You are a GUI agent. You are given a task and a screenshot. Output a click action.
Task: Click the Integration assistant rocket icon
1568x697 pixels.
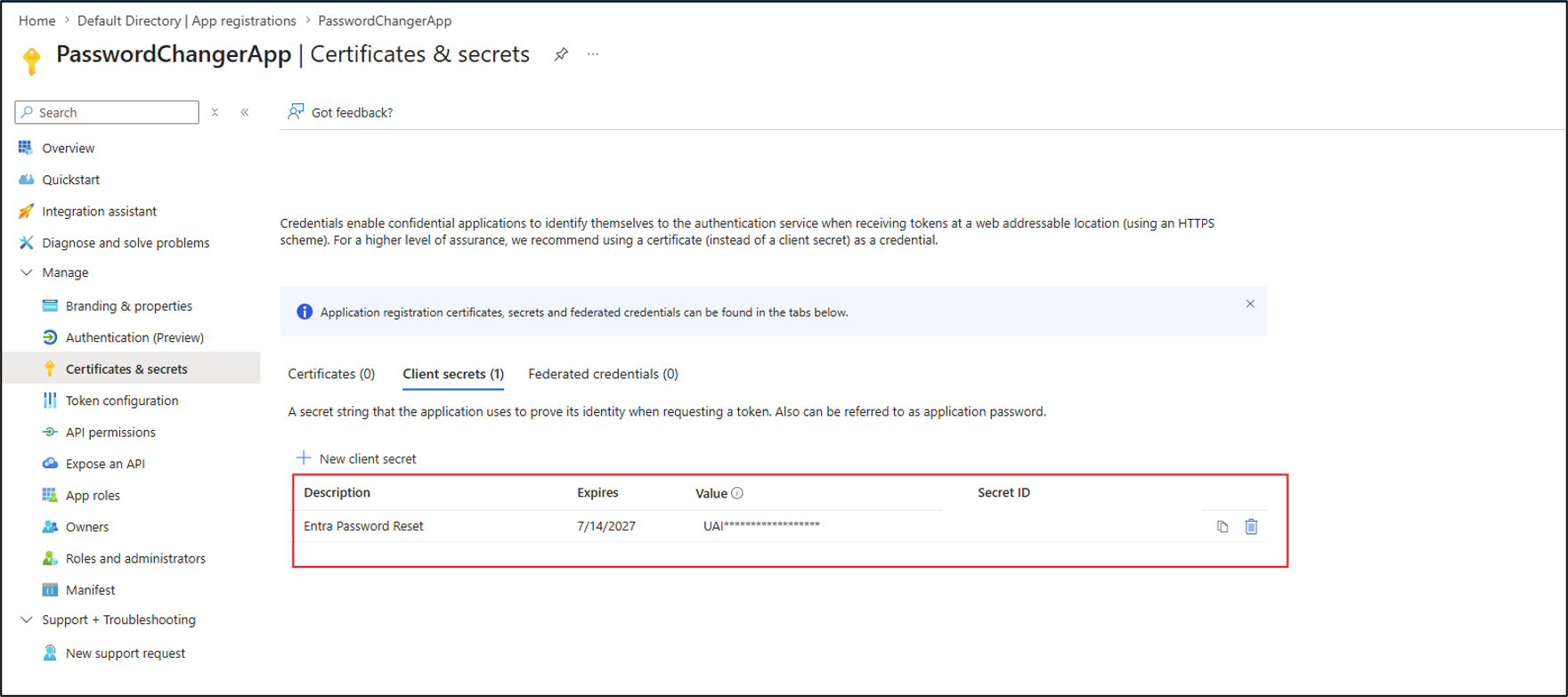[x=26, y=211]
